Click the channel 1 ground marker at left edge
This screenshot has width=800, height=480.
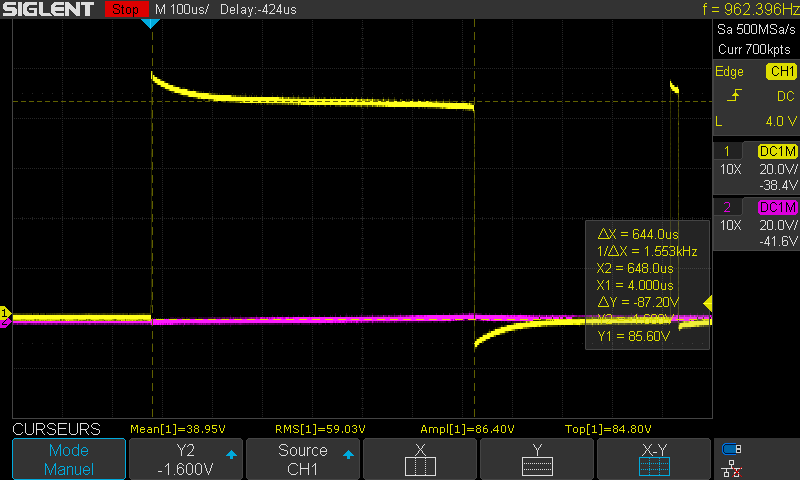coord(4,316)
